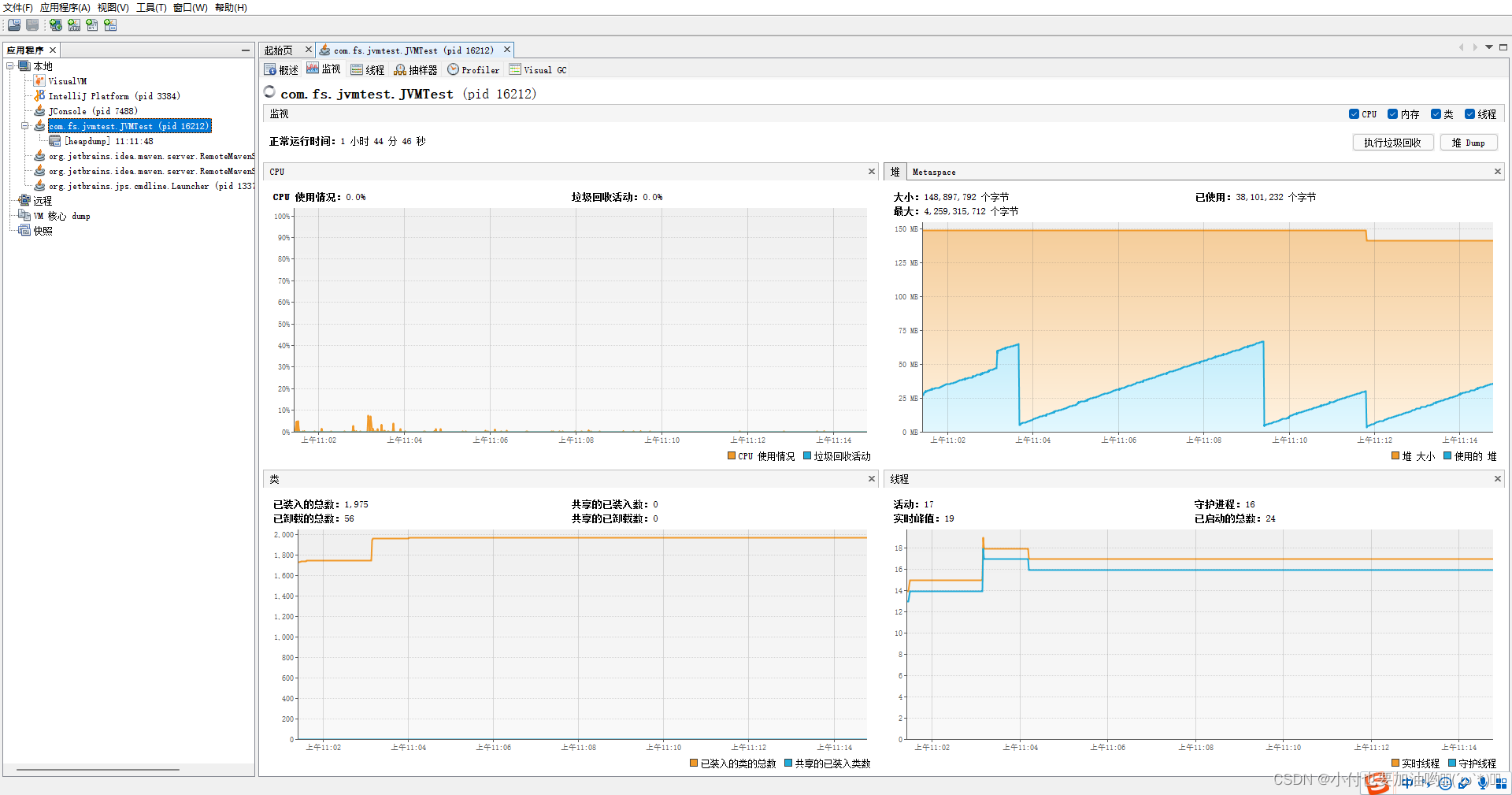Close the 堆 memory chart panel

[1498, 172]
